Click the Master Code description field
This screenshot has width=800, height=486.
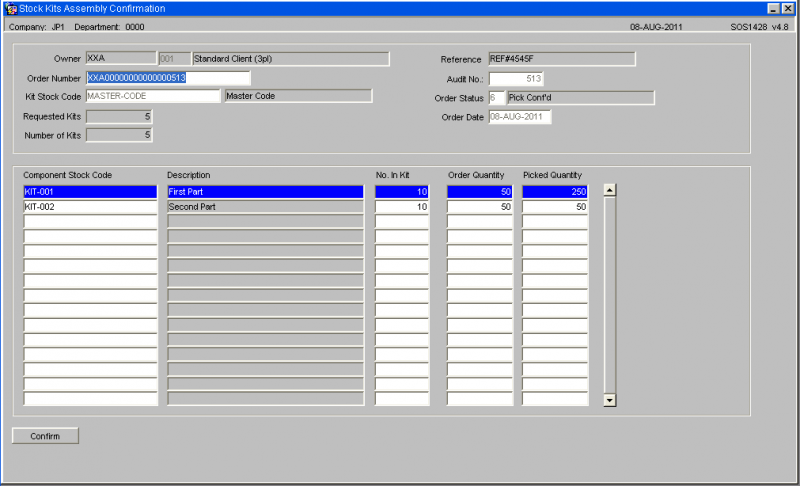pos(298,96)
